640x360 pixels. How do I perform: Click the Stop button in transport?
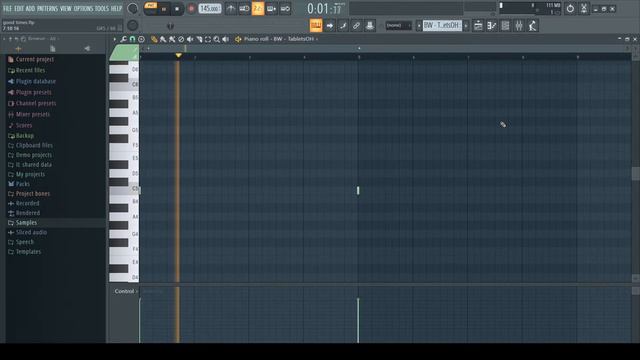[177, 9]
